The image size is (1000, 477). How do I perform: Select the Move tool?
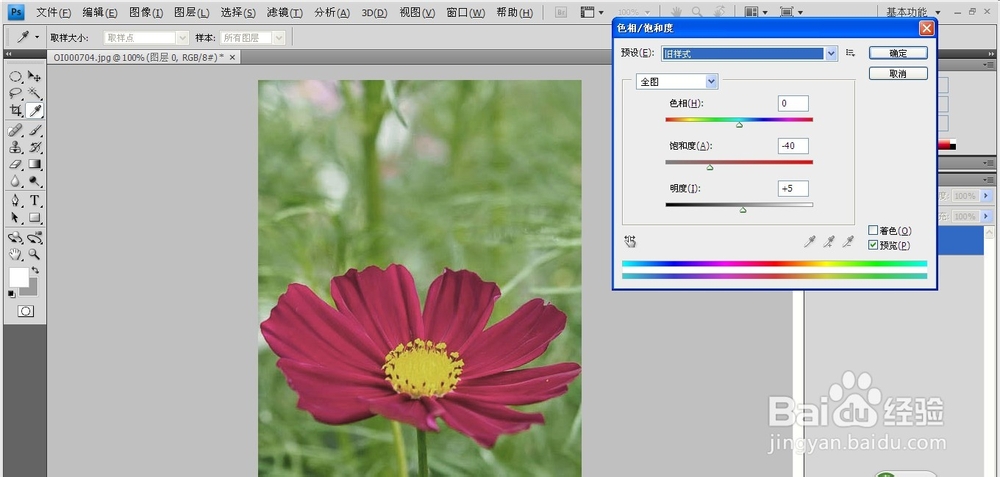(x=34, y=77)
